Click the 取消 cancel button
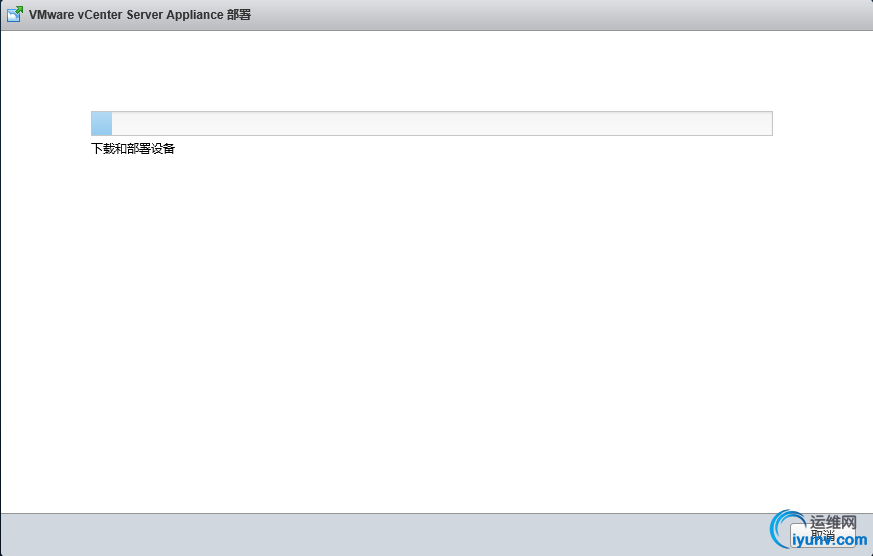Image resolution: width=873 pixels, height=556 pixels. [x=822, y=535]
